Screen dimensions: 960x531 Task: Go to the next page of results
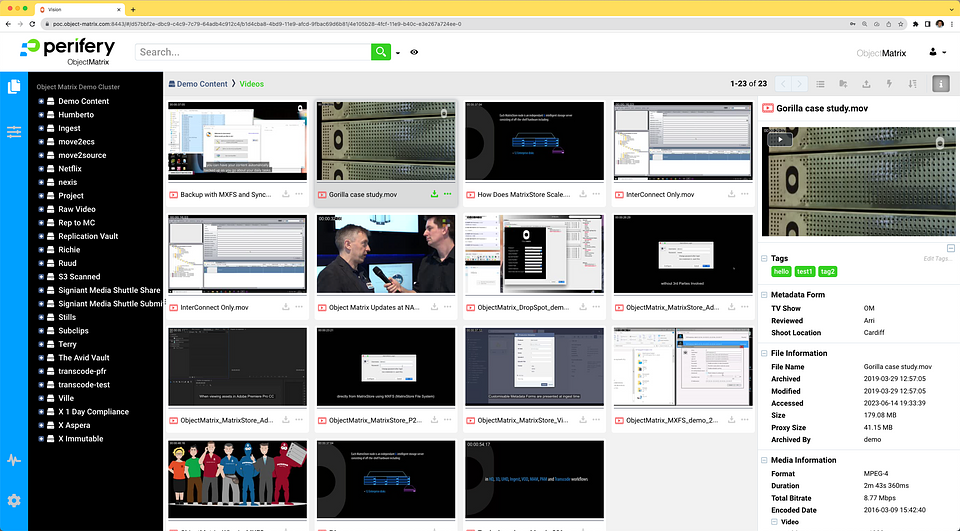tap(799, 84)
